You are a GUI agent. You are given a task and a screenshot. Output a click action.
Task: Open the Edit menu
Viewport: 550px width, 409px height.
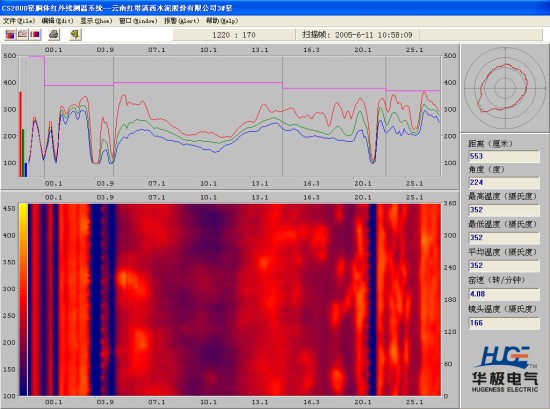[57, 21]
